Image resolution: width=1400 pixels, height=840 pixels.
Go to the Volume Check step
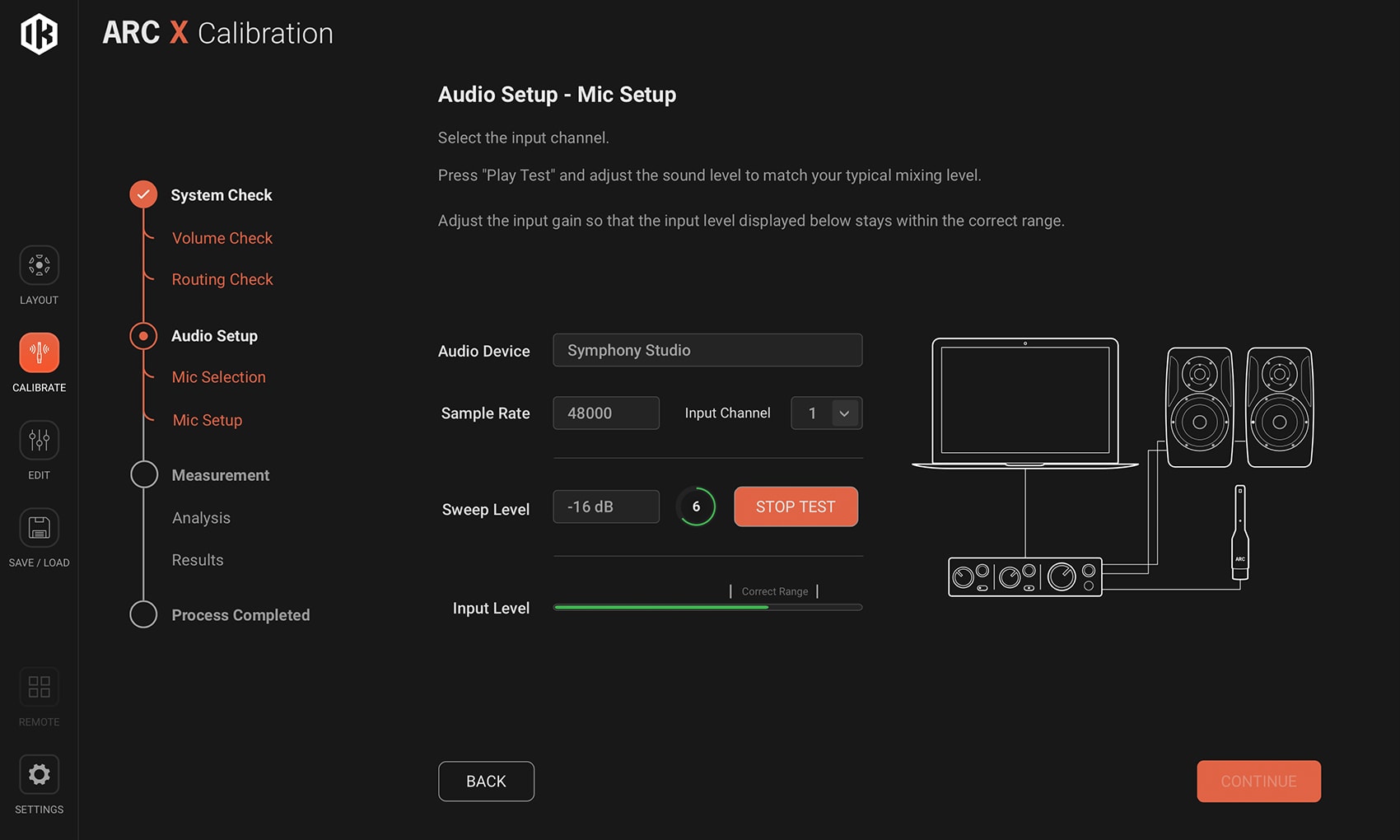(x=222, y=238)
